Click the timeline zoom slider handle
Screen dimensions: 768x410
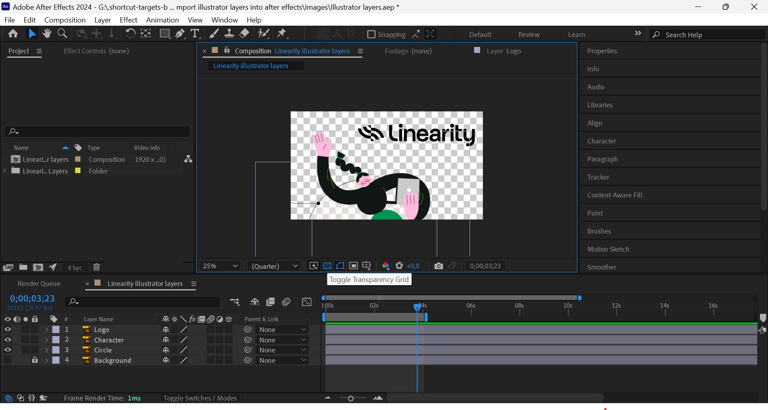[351, 398]
